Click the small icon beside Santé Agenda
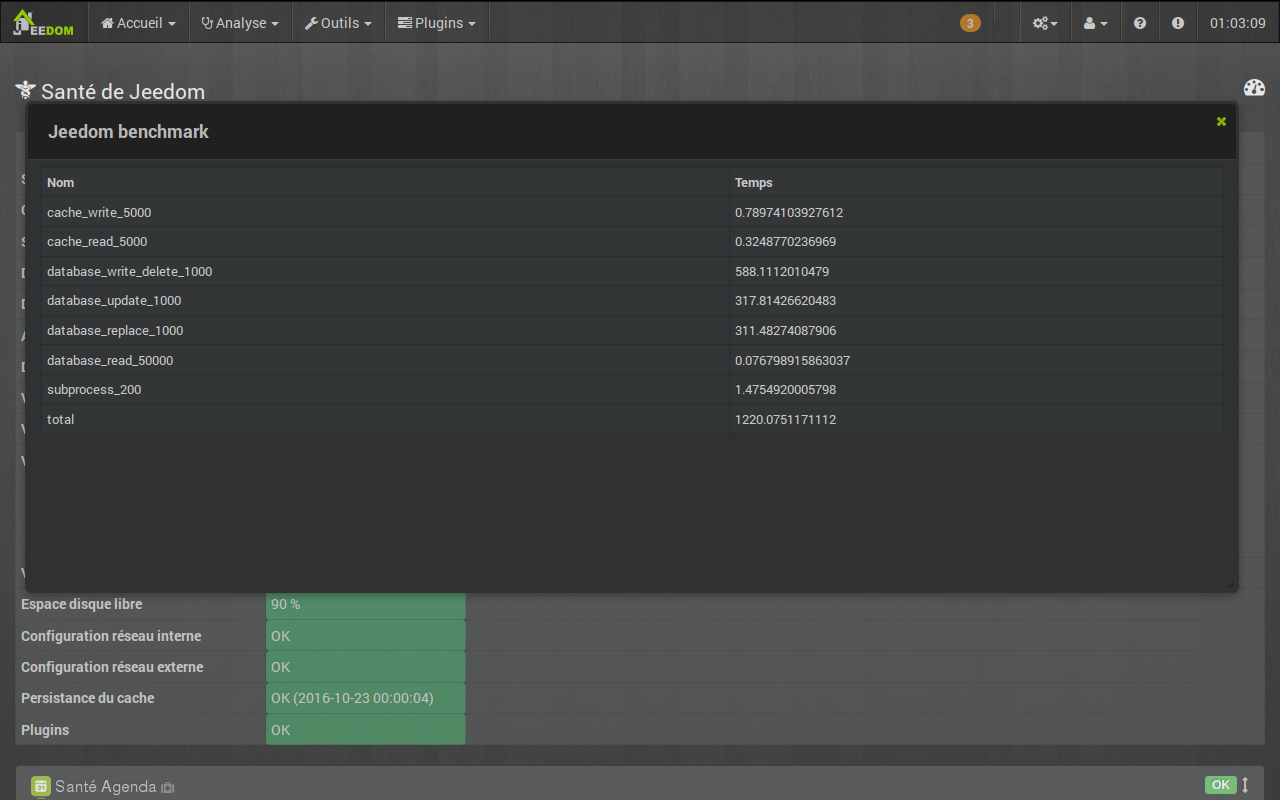Screen dimensions: 1280x800 pos(168,788)
